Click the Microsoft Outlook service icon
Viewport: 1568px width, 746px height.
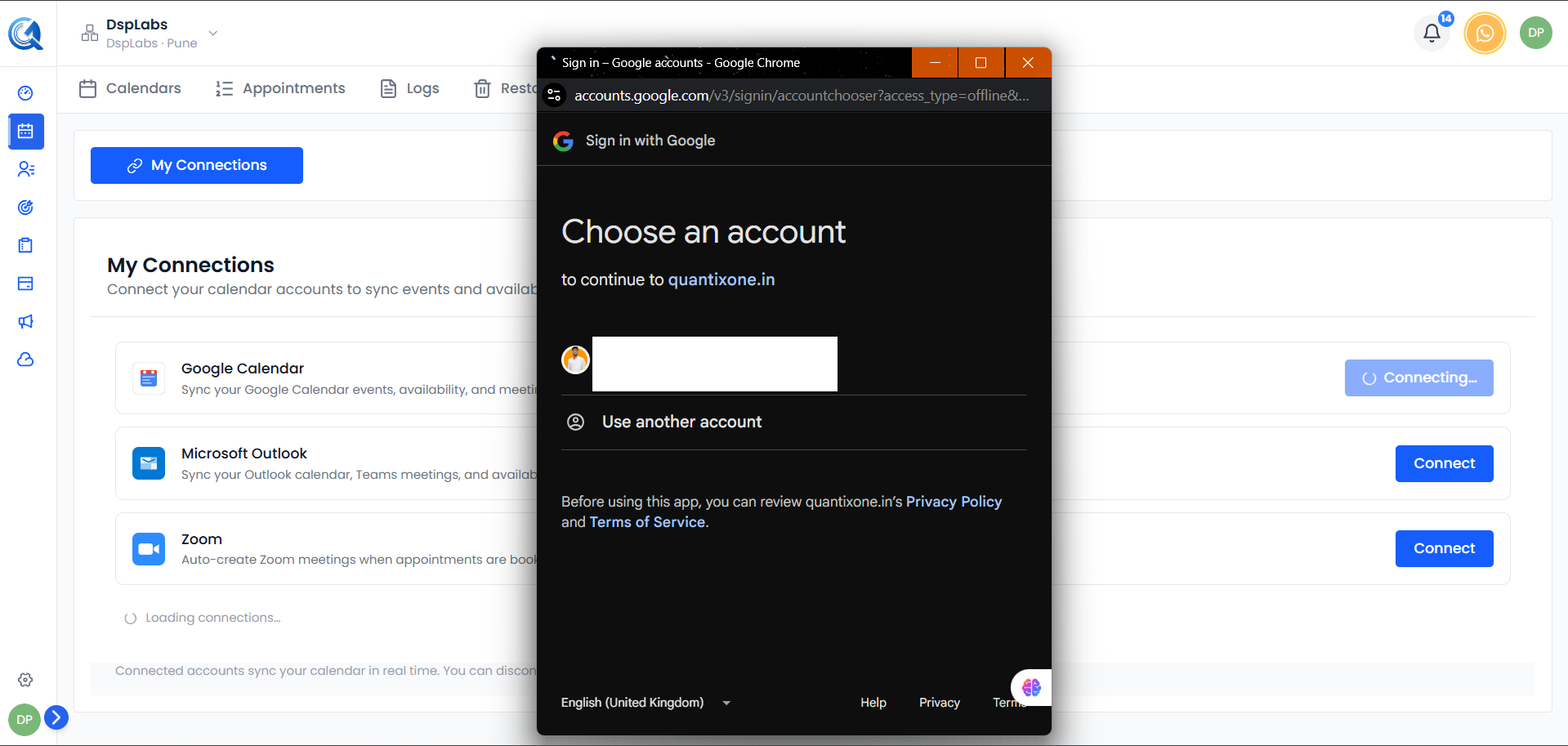pos(149,463)
